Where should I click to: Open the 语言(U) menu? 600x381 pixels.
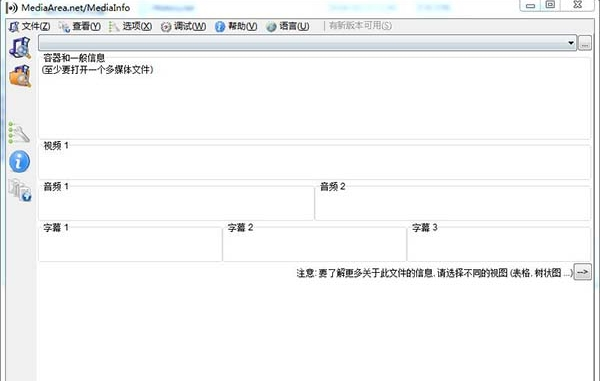tap(288, 26)
